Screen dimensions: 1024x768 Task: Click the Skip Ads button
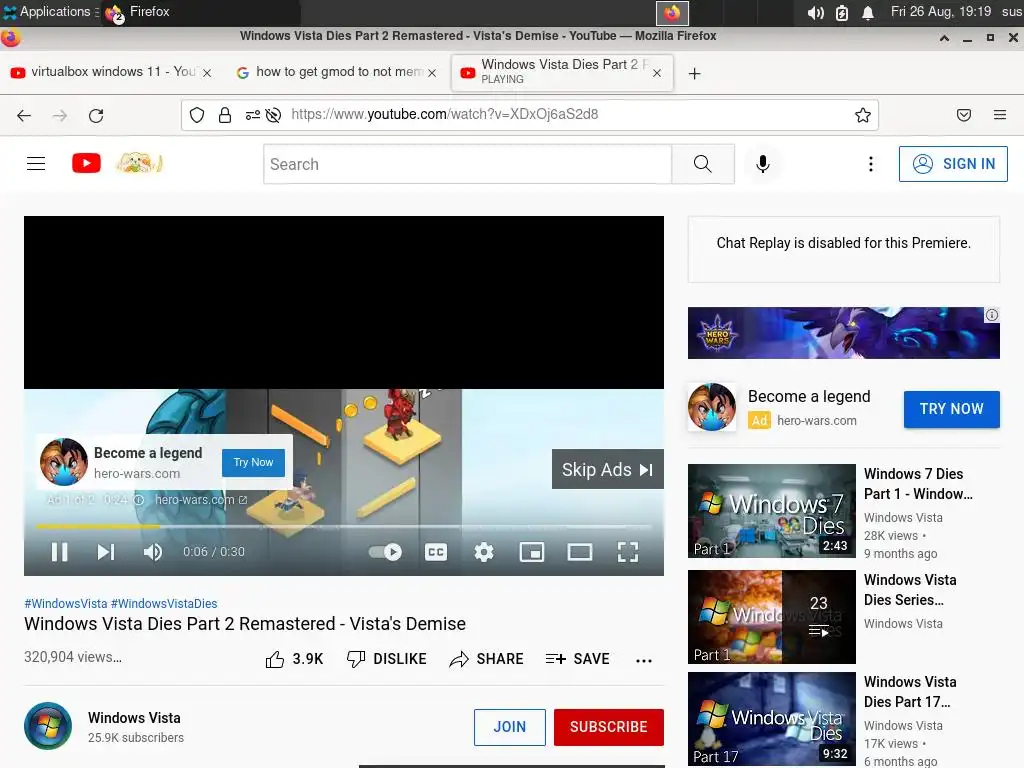tap(607, 470)
